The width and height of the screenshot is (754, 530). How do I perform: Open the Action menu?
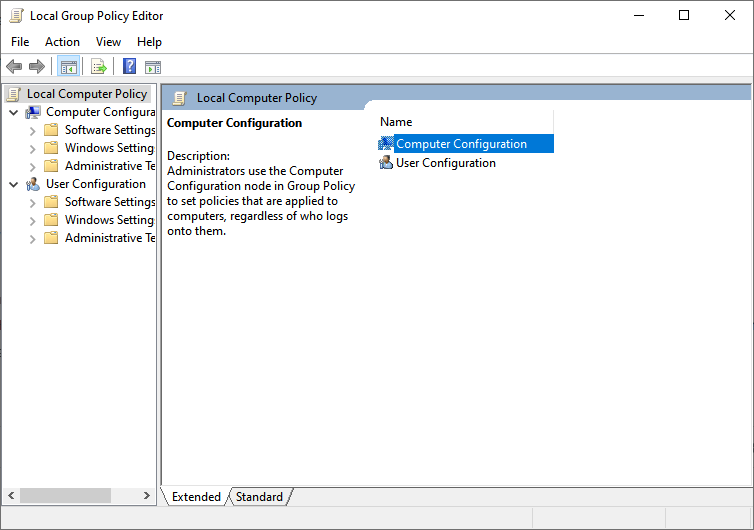click(62, 42)
